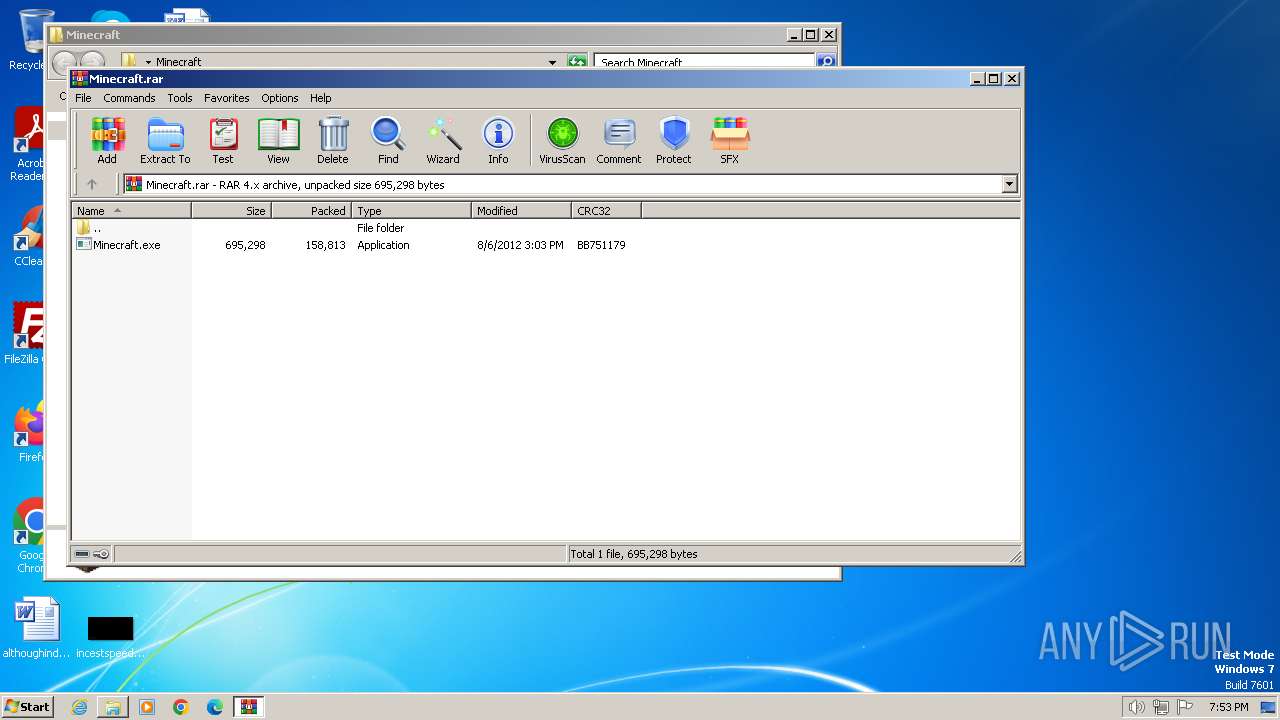
Task: Open the Tools menu
Action: click(180, 98)
